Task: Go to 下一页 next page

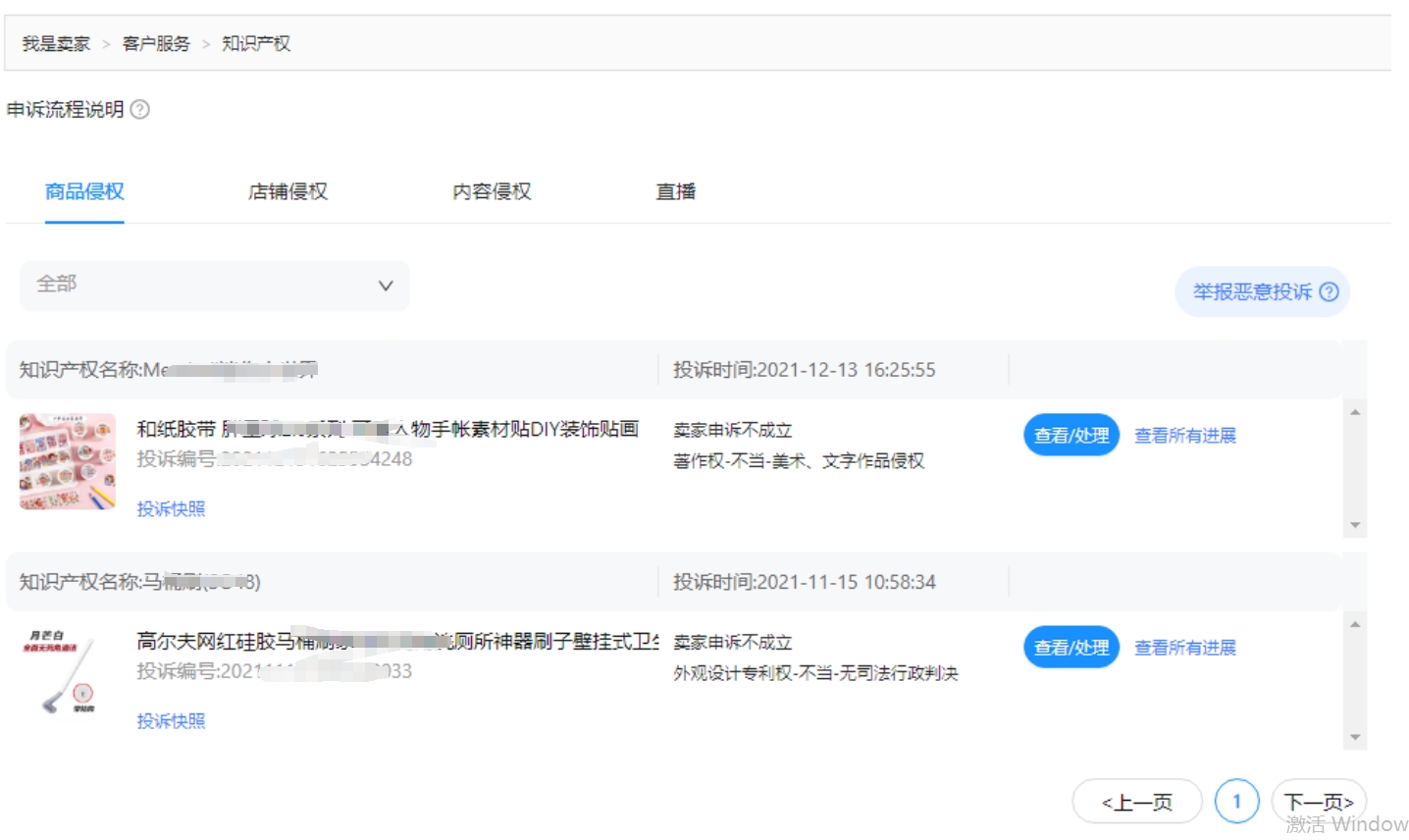Action: 1318,803
